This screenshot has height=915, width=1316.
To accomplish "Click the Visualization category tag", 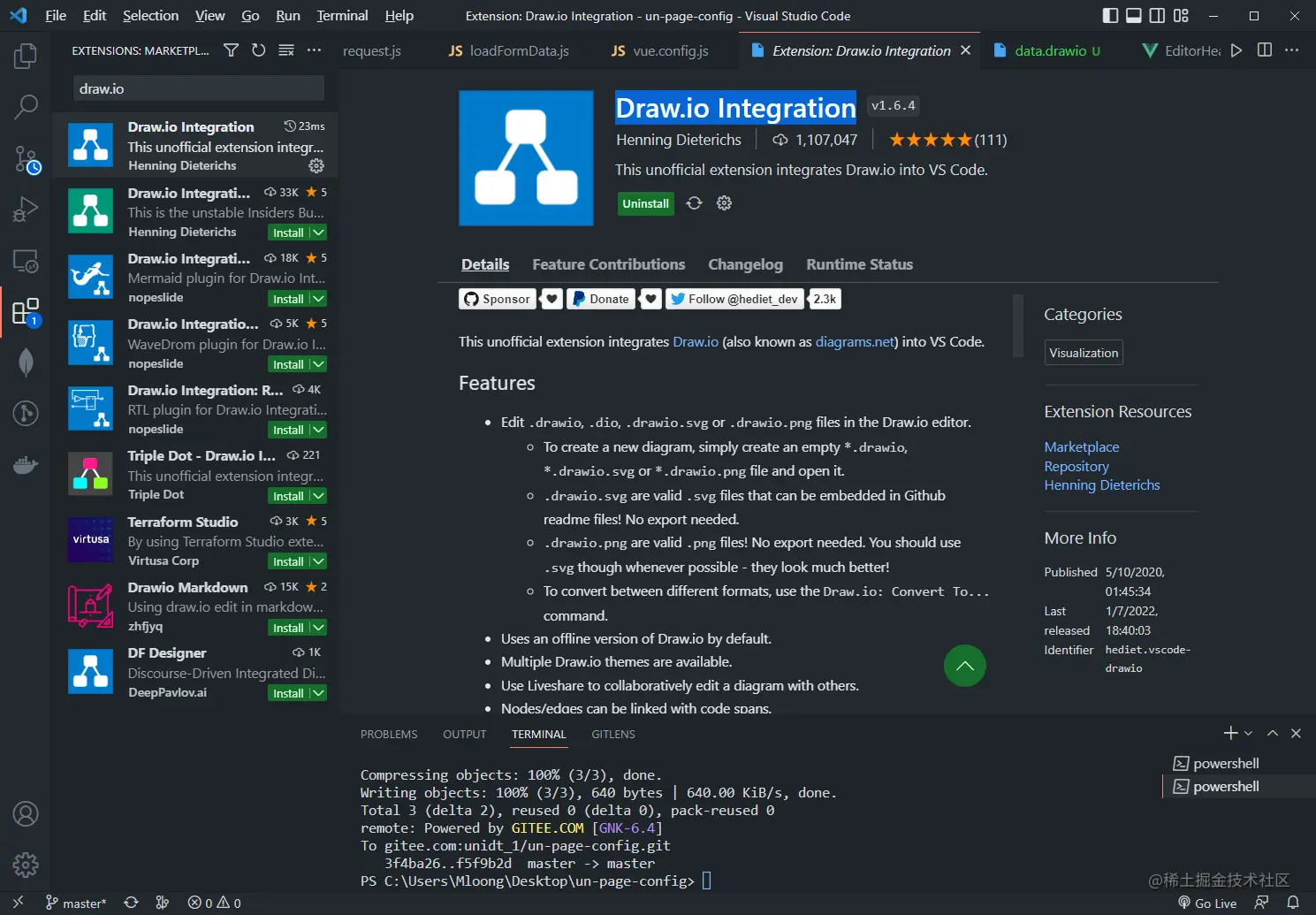I will click(x=1084, y=353).
